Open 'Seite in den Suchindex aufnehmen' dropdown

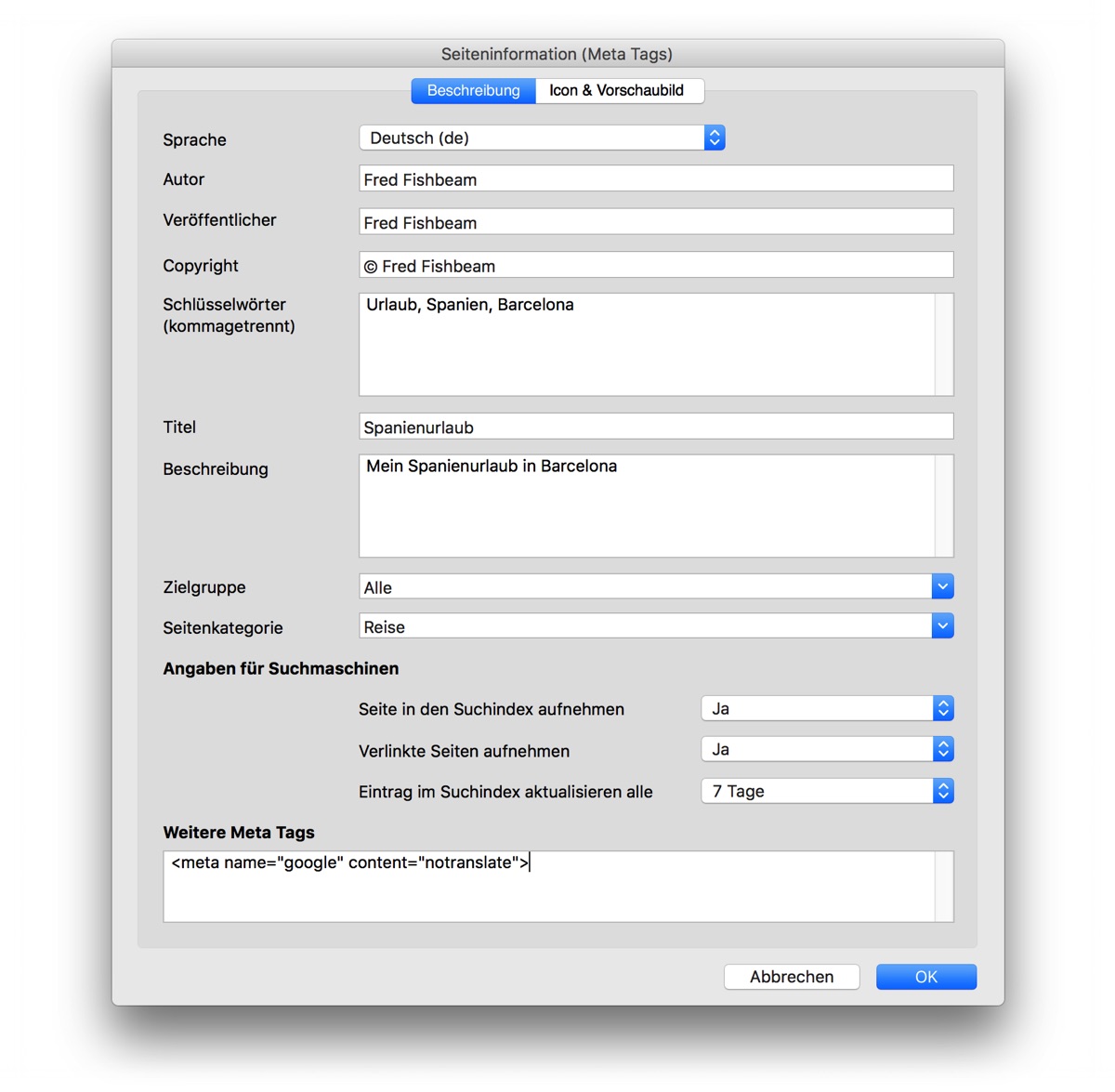(x=827, y=708)
